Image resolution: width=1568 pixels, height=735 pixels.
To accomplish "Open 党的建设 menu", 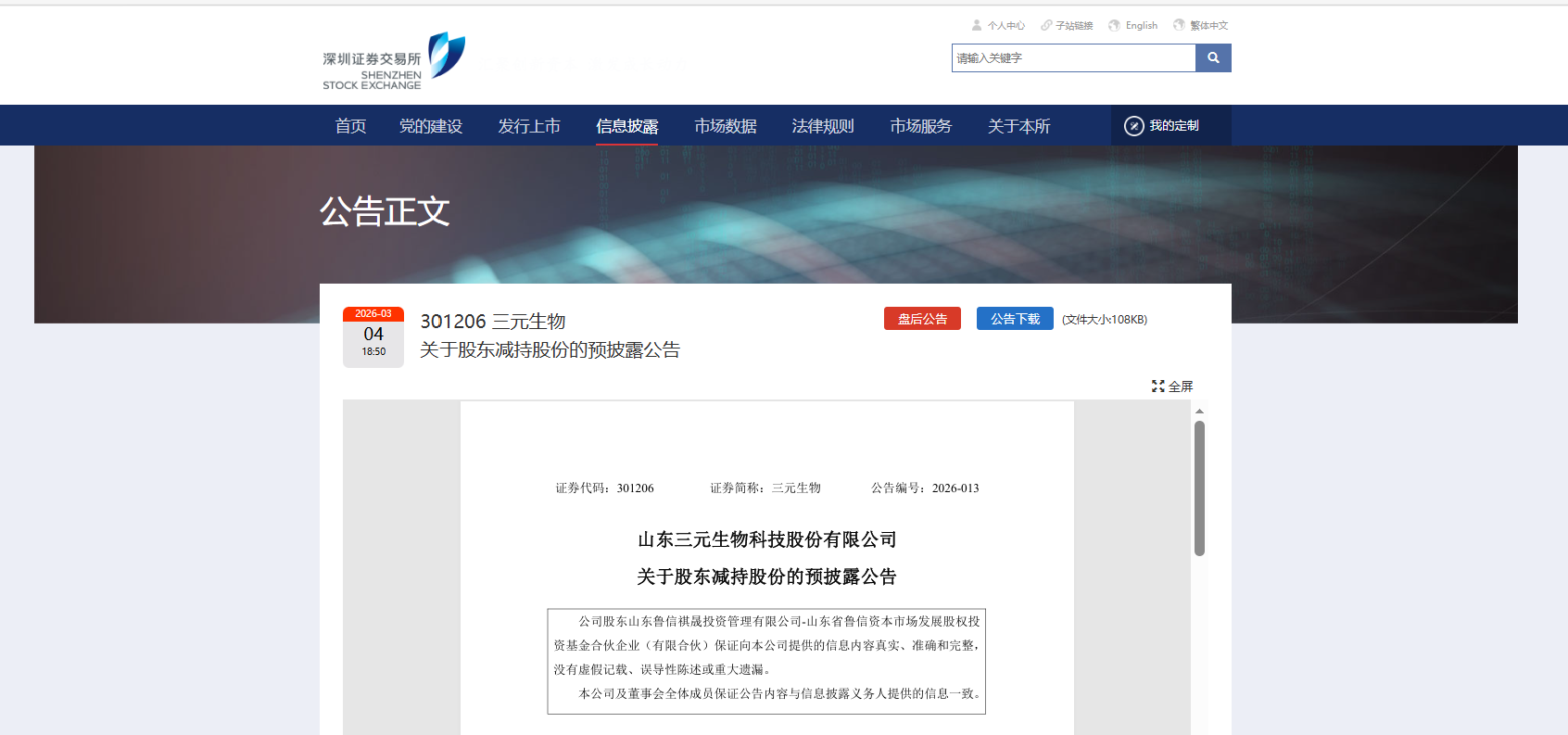I will click(x=431, y=126).
